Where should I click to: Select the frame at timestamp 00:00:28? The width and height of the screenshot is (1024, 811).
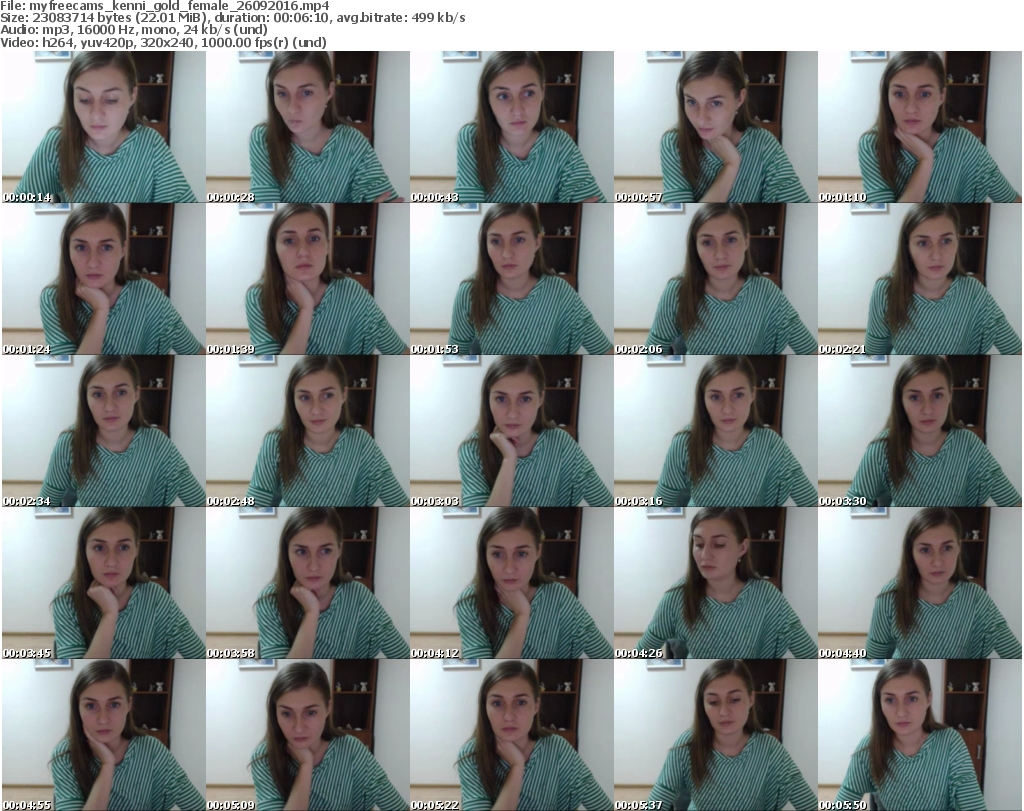click(307, 127)
